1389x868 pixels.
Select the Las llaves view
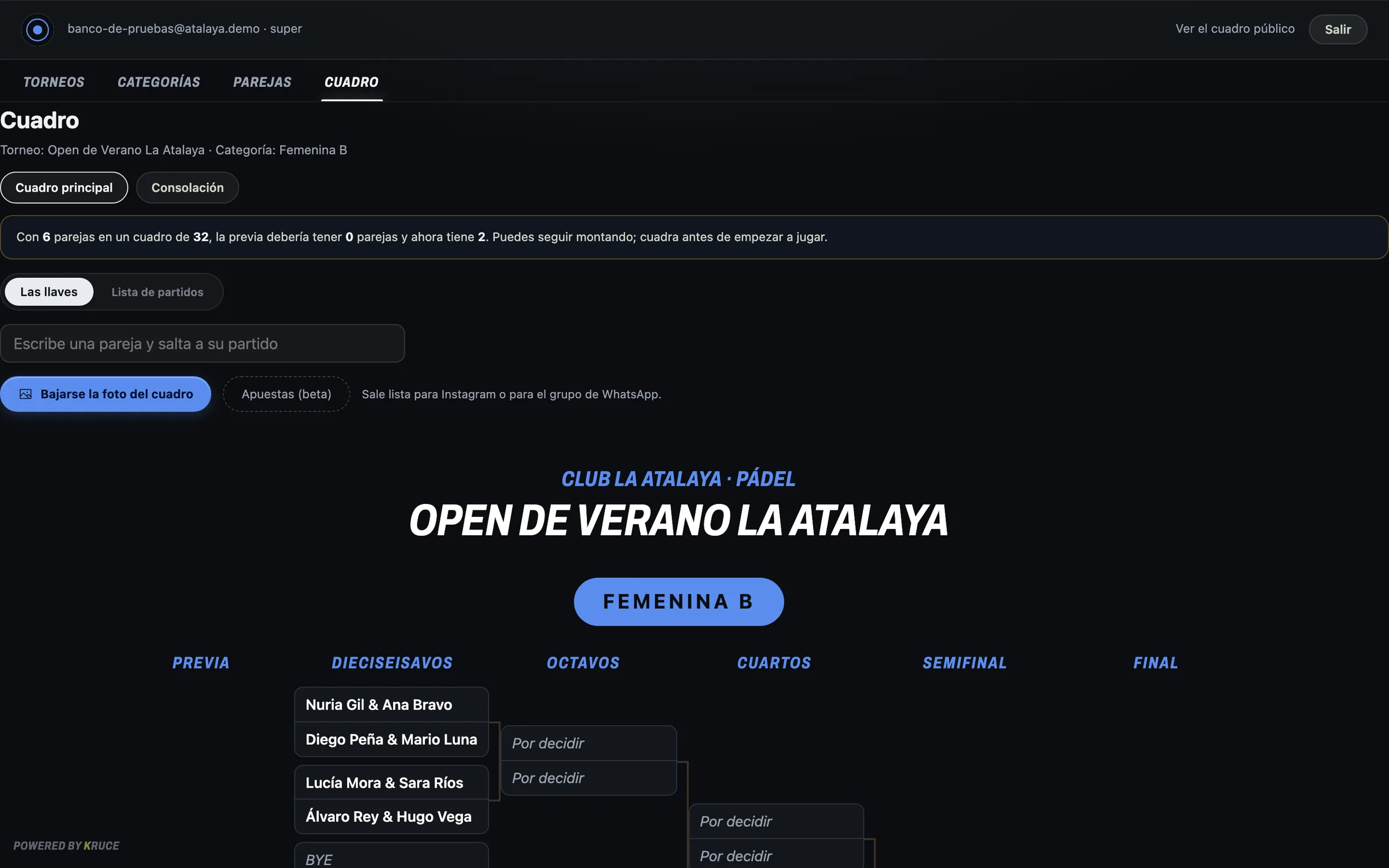pyautogui.click(x=49, y=292)
